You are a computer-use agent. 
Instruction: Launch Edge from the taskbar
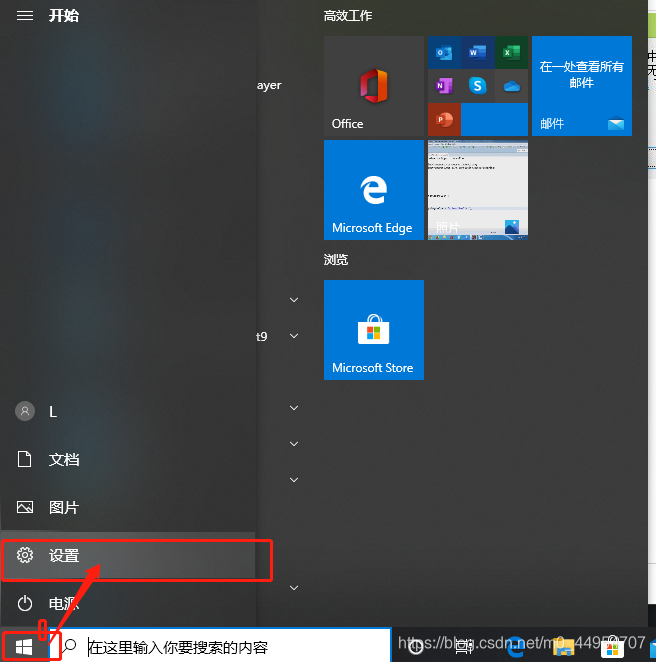tap(515, 646)
